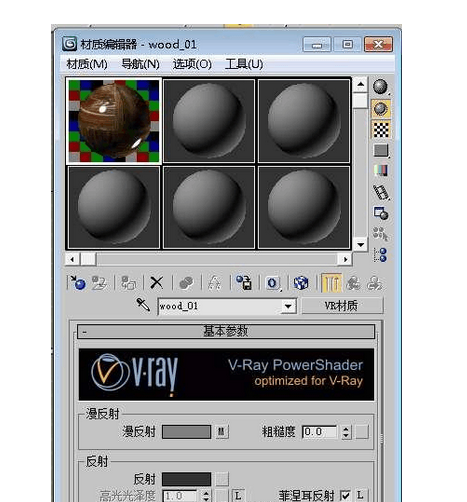Select the wood material sample slot
This screenshot has width=467, height=502.
pos(114,121)
